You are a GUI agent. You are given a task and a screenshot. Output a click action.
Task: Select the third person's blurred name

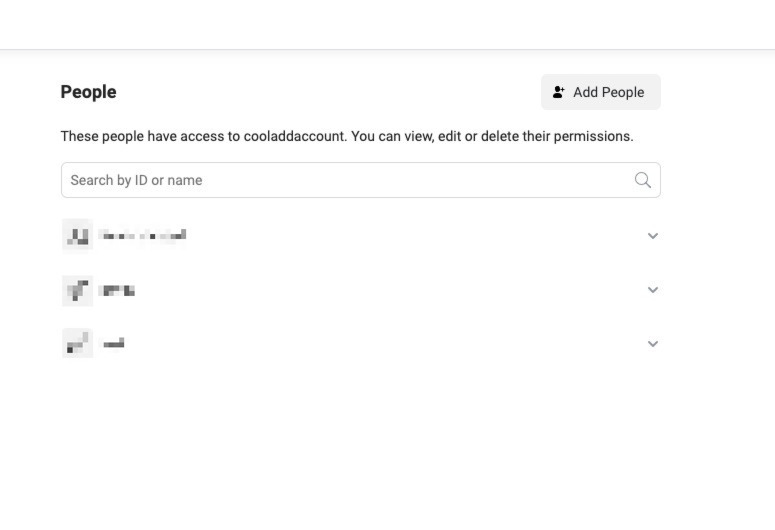(113, 343)
